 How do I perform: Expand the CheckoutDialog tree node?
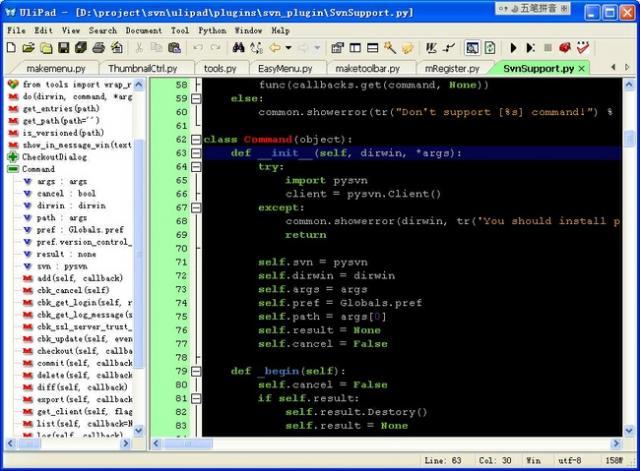pyautogui.click(x=12, y=157)
